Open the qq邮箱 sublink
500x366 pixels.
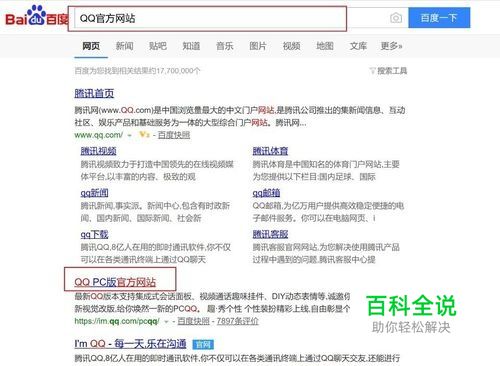pos(266,193)
